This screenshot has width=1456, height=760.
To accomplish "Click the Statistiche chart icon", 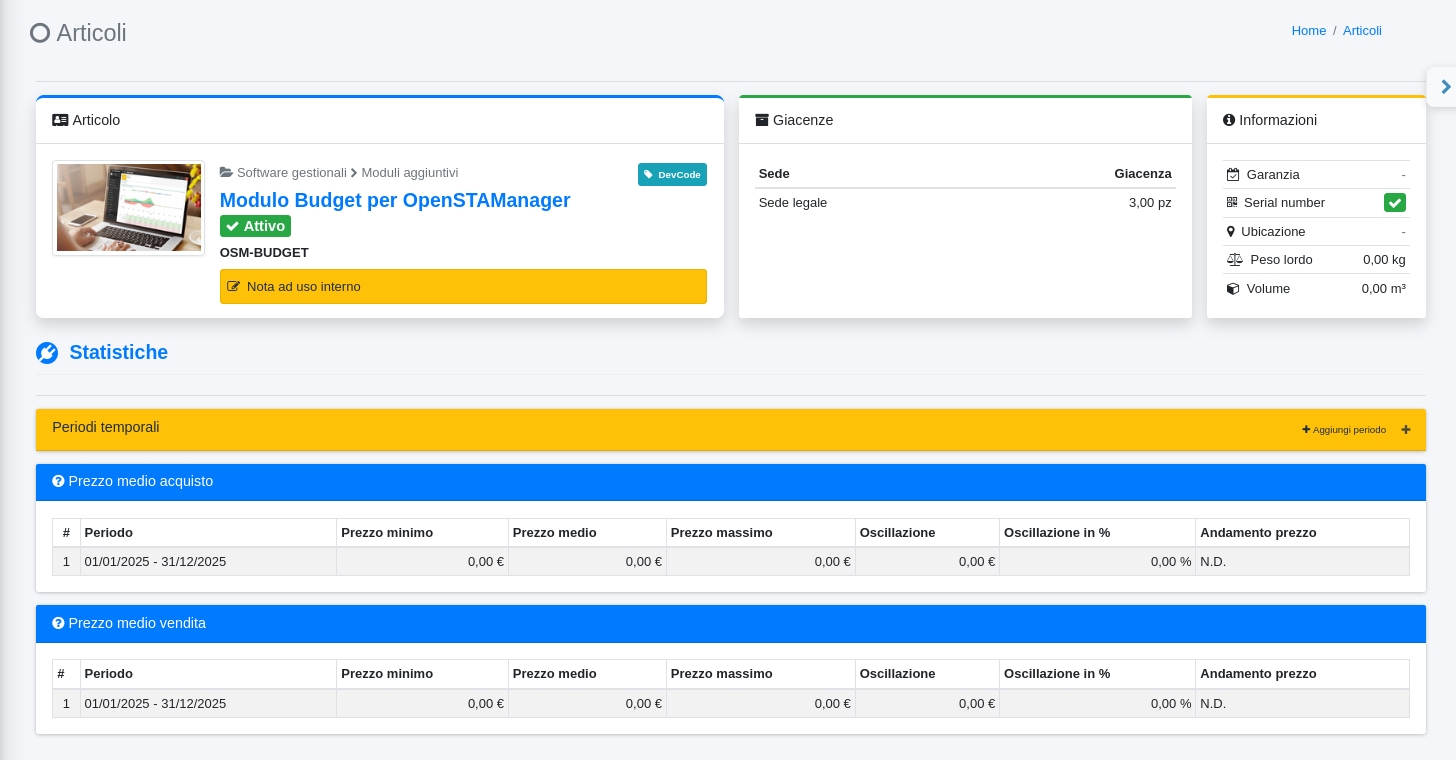I will [47, 353].
